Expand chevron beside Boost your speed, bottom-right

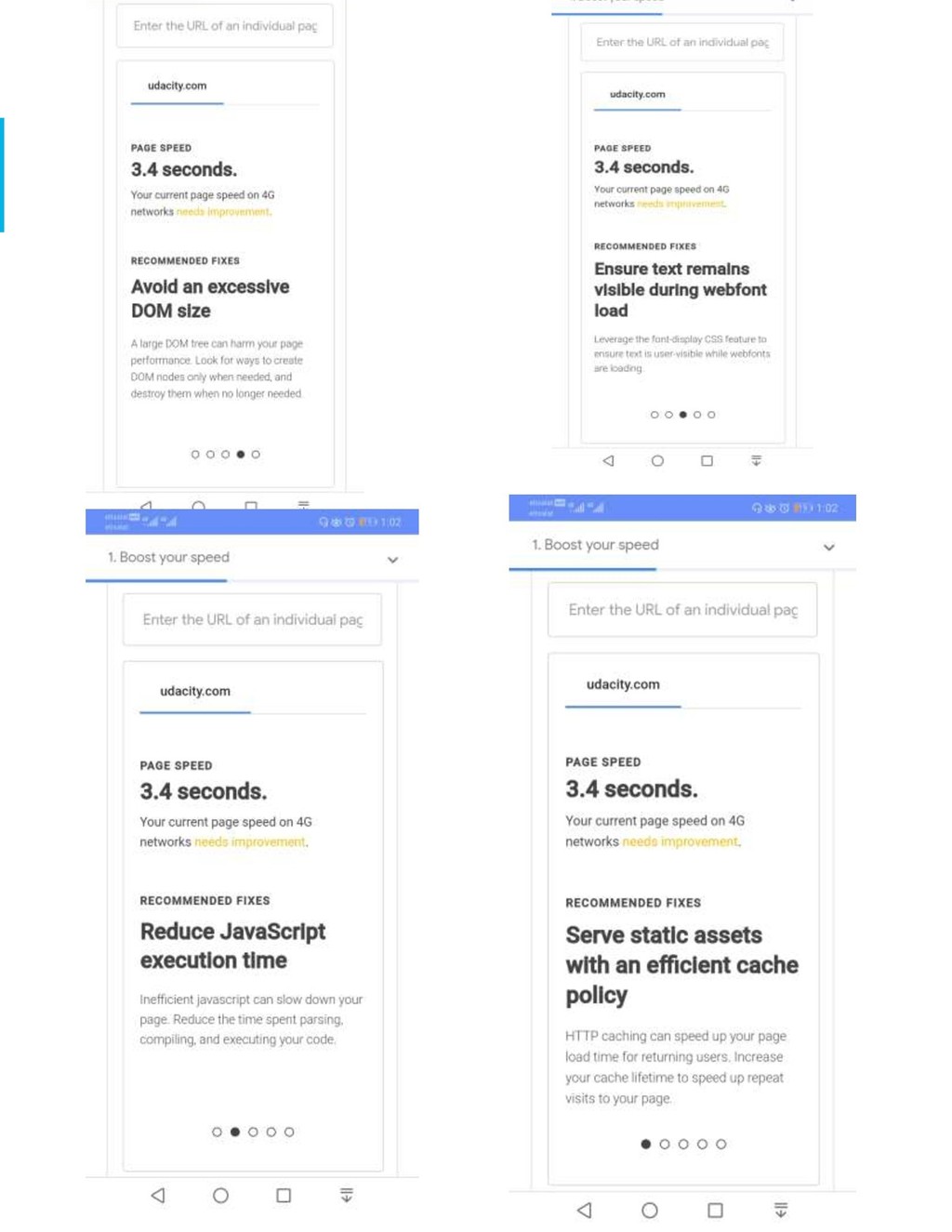(x=829, y=547)
